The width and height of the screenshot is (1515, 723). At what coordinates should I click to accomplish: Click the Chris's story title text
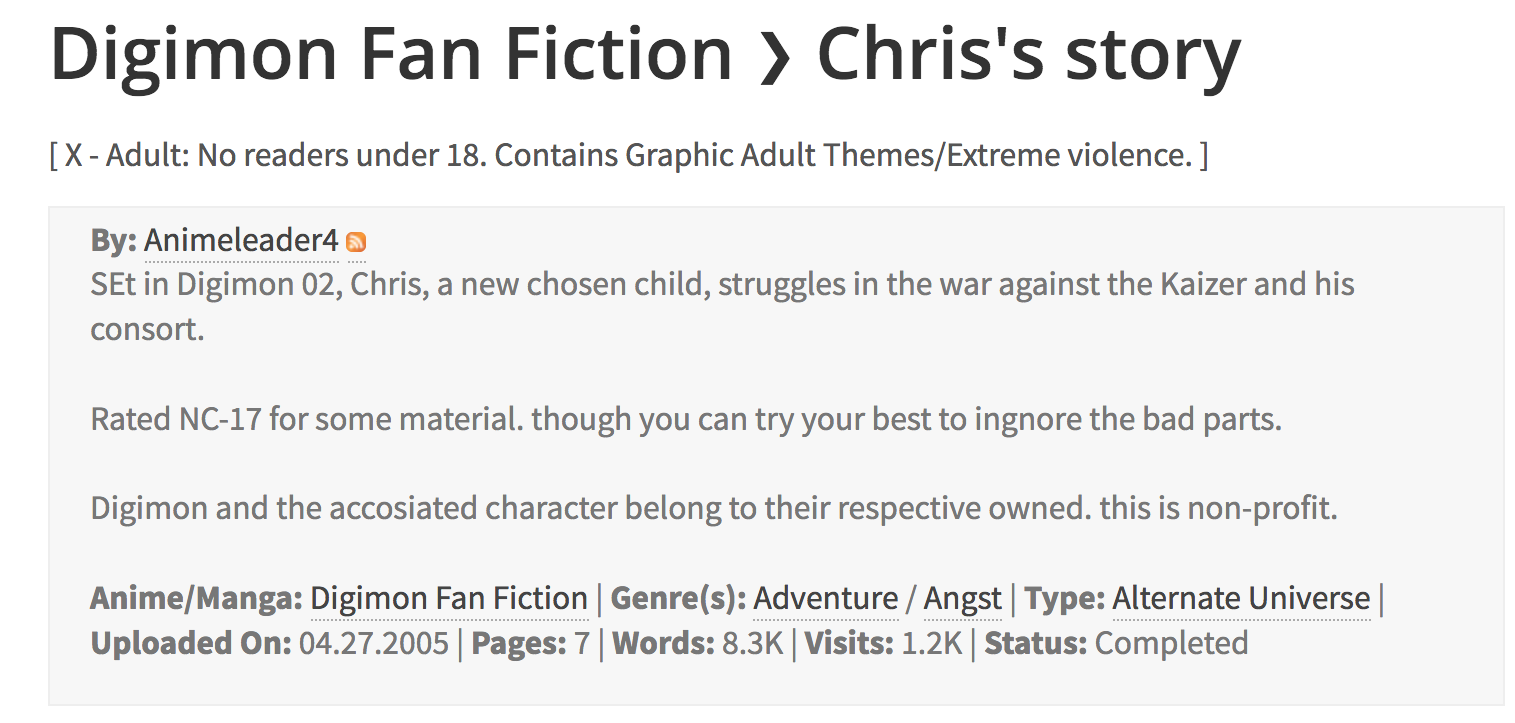coord(1029,54)
